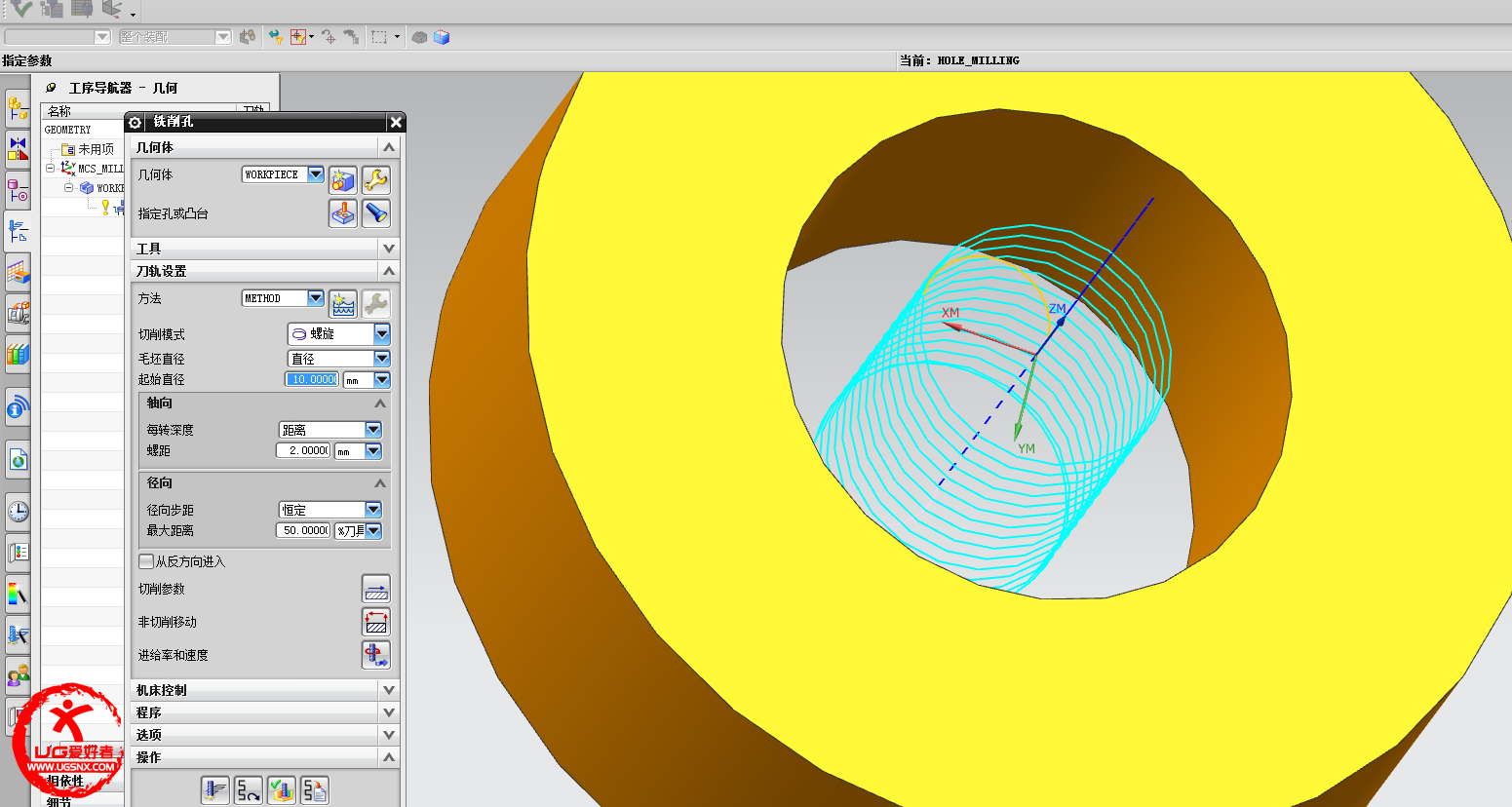Screen dimensions: 1512x807
Task: Enable the 从反方向进入 checkbox
Action: [146, 561]
